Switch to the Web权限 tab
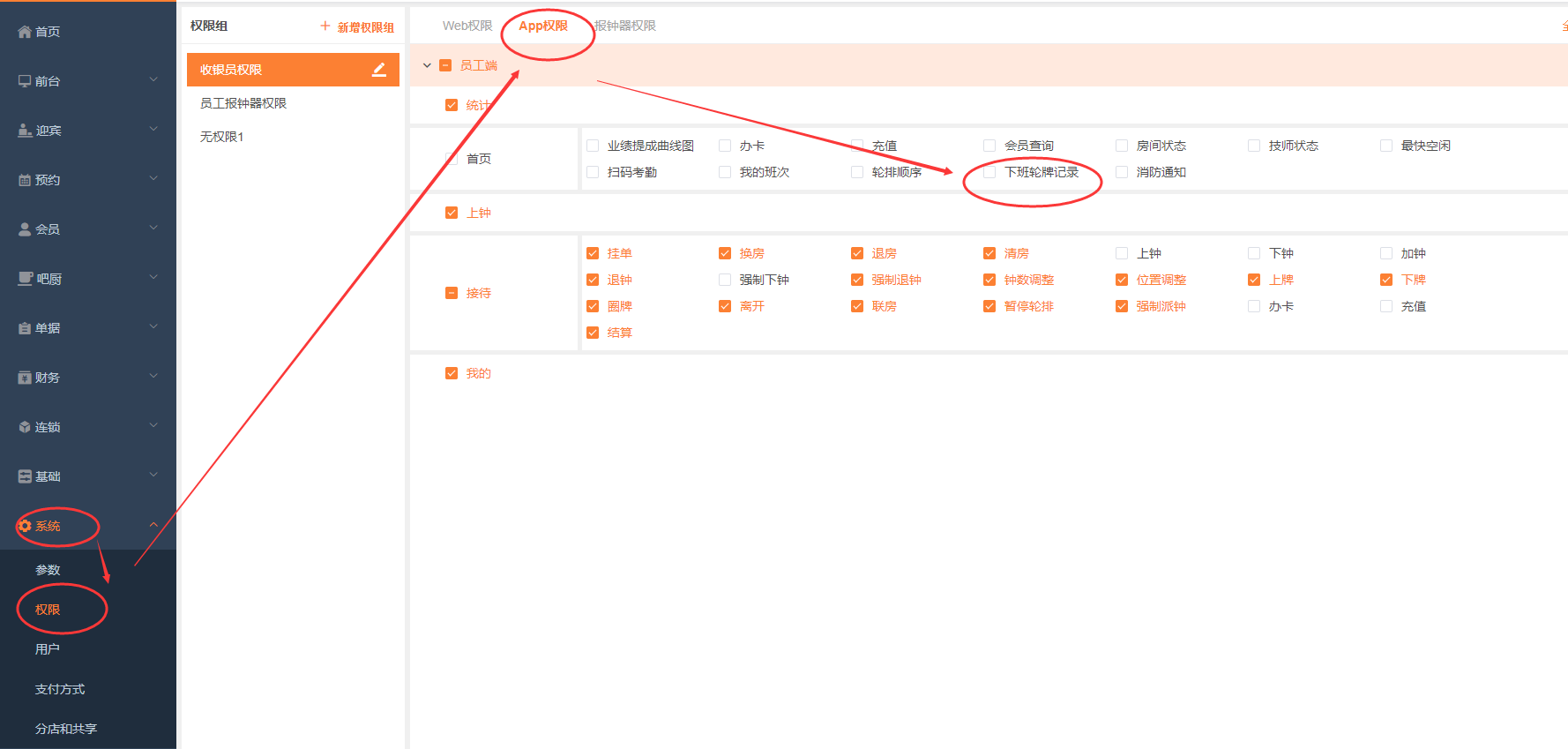Viewport: 1568px width, 749px height. (x=467, y=26)
